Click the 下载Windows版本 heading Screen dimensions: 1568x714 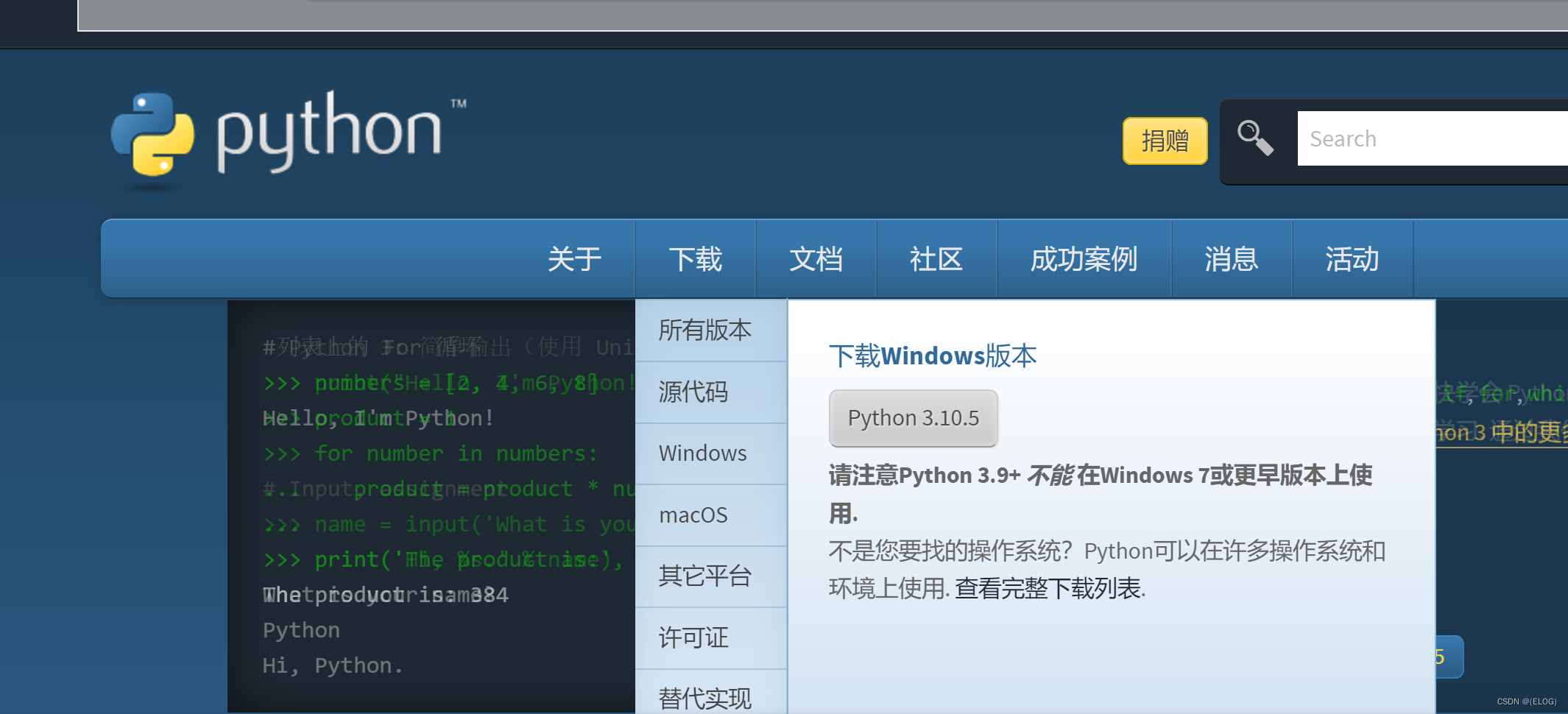tap(933, 356)
